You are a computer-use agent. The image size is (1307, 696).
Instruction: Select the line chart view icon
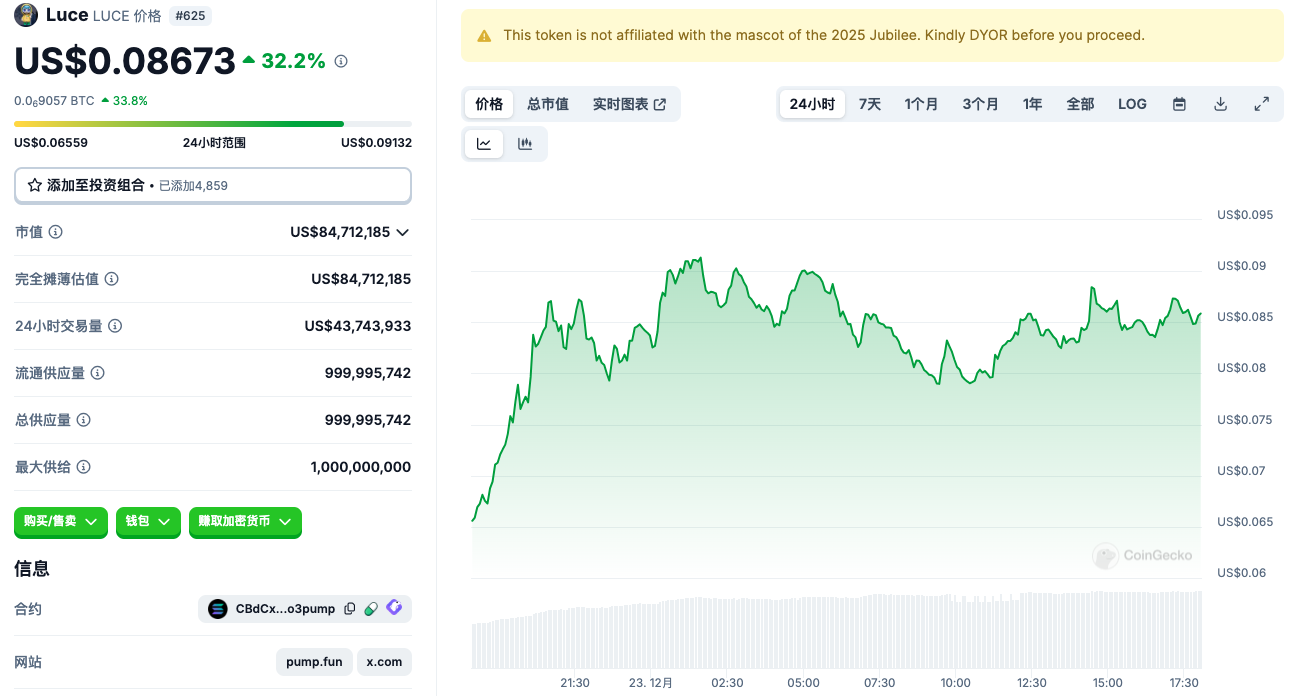coord(484,144)
